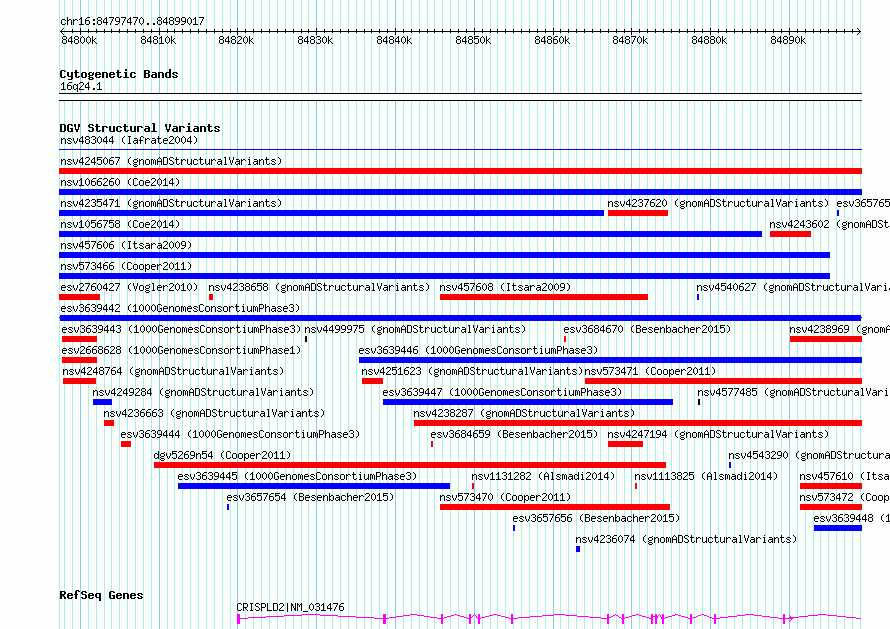Click the 84880k ruler tick
890x629 pixels.
709,40
